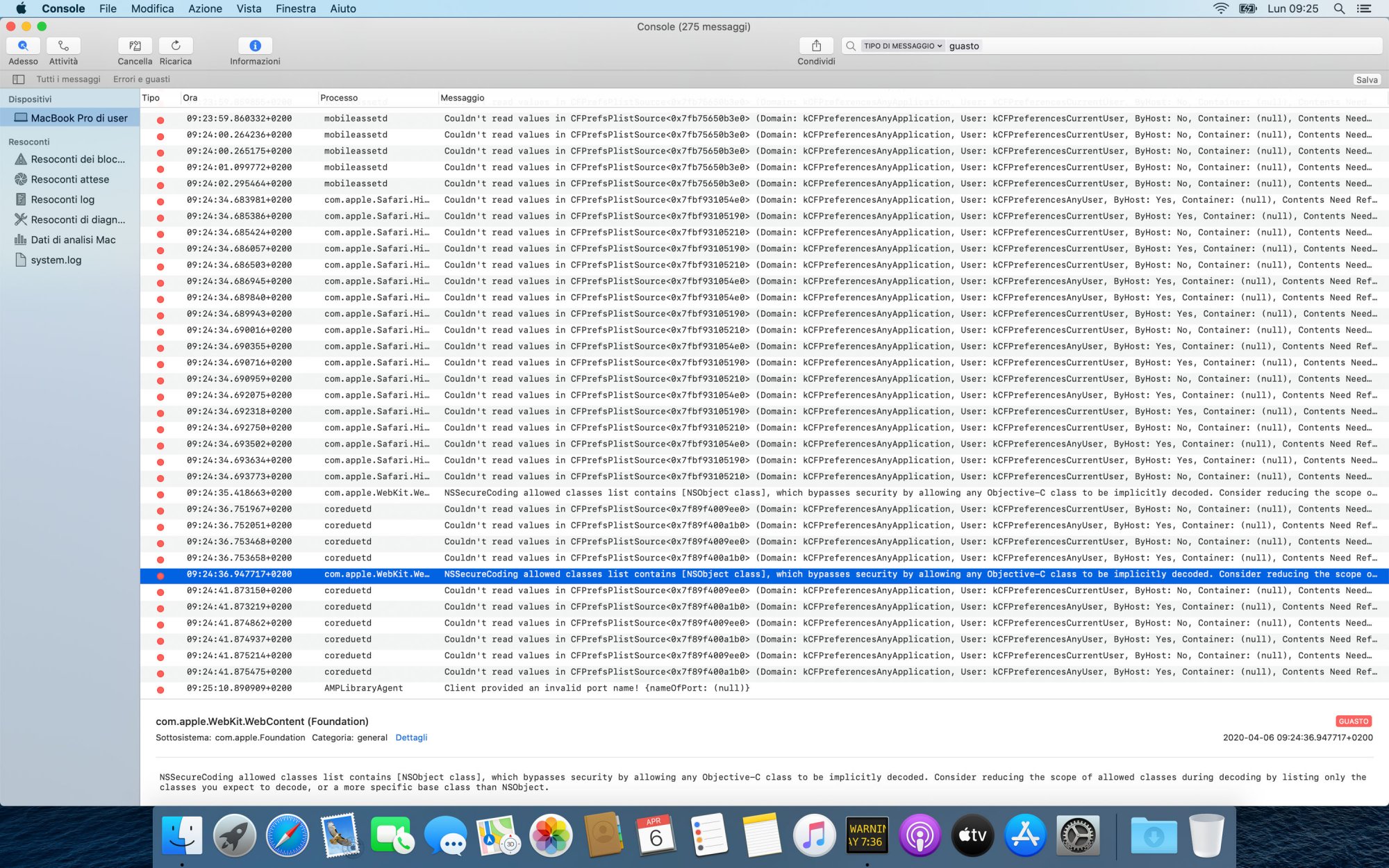Select the AMPLibraryAgent message row
The width and height of the screenshot is (1389, 868).
[764, 688]
